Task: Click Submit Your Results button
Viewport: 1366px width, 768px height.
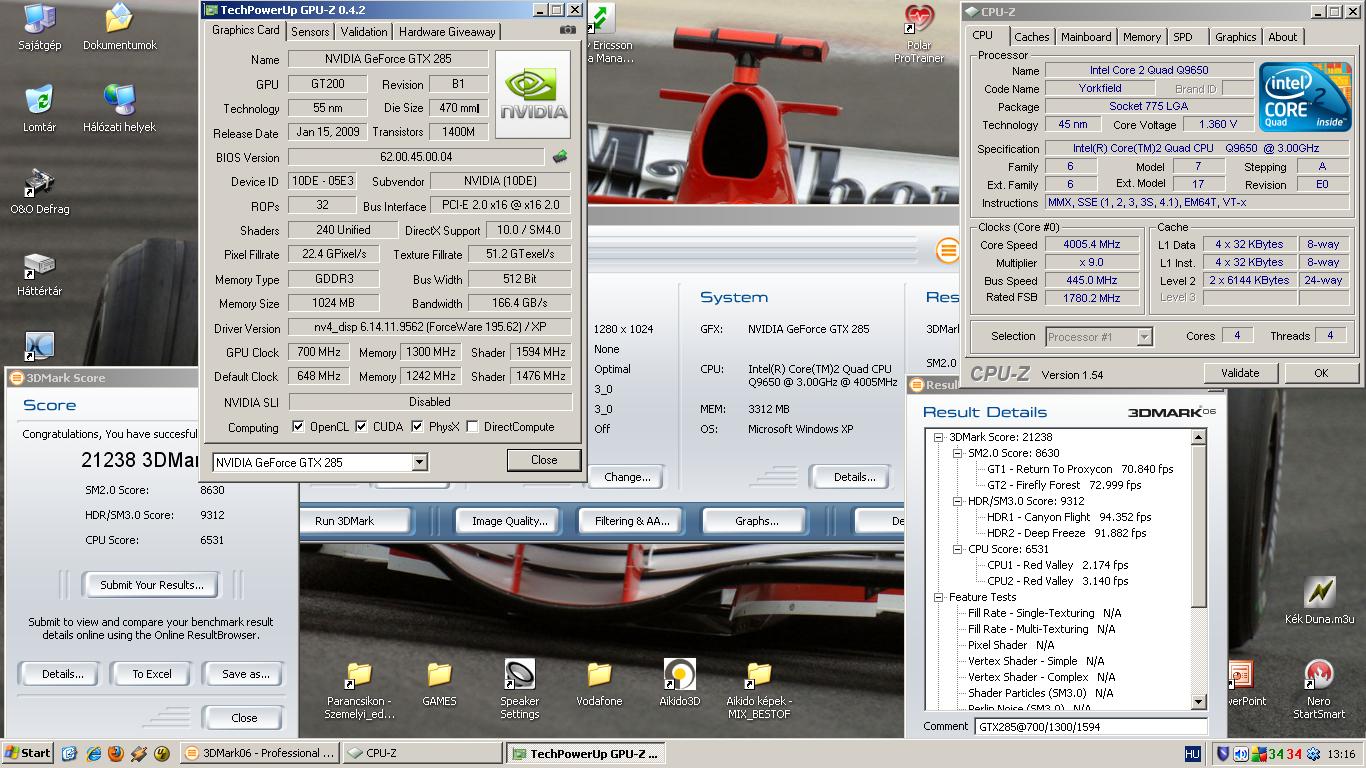Action: [152, 585]
